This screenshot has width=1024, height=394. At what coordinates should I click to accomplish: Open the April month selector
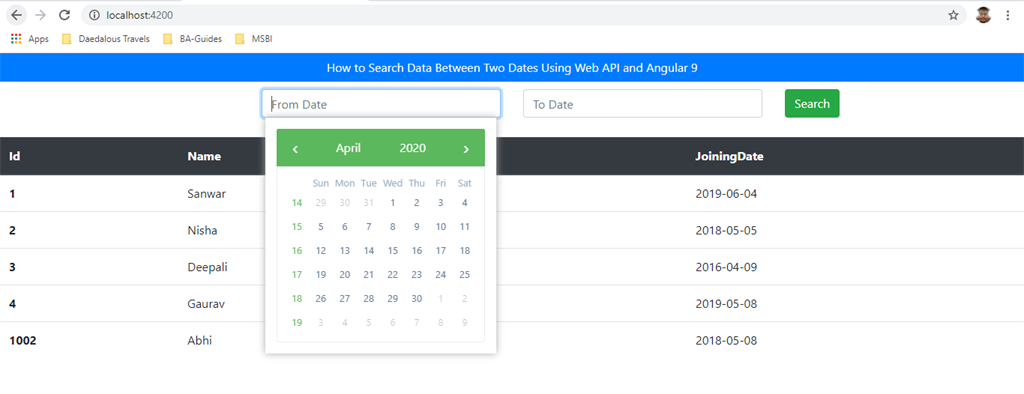(348, 148)
